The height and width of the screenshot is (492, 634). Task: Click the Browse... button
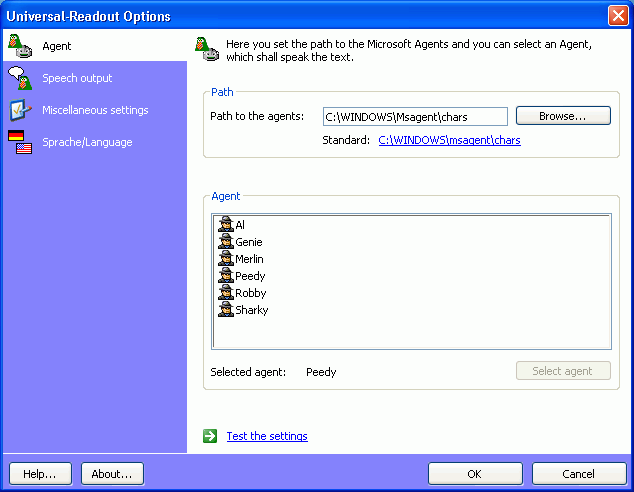[x=563, y=116]
